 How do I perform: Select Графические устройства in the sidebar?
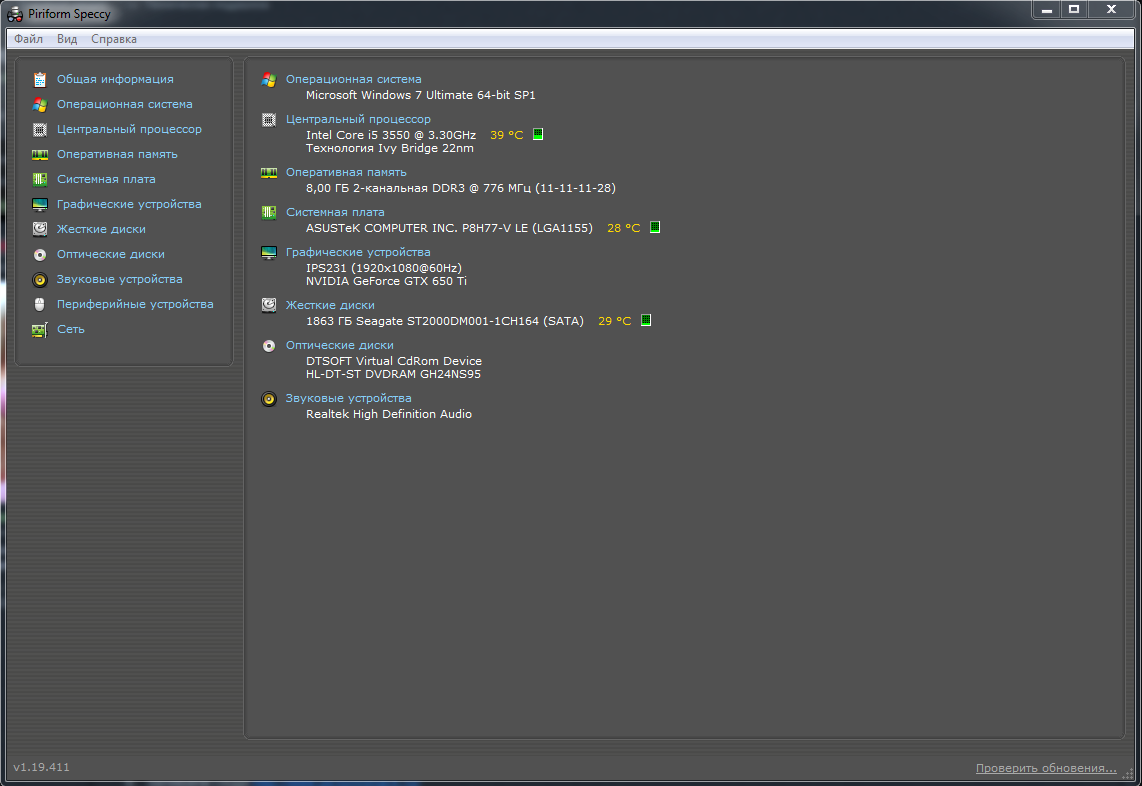pyautogui.click(x=129, y=204)
